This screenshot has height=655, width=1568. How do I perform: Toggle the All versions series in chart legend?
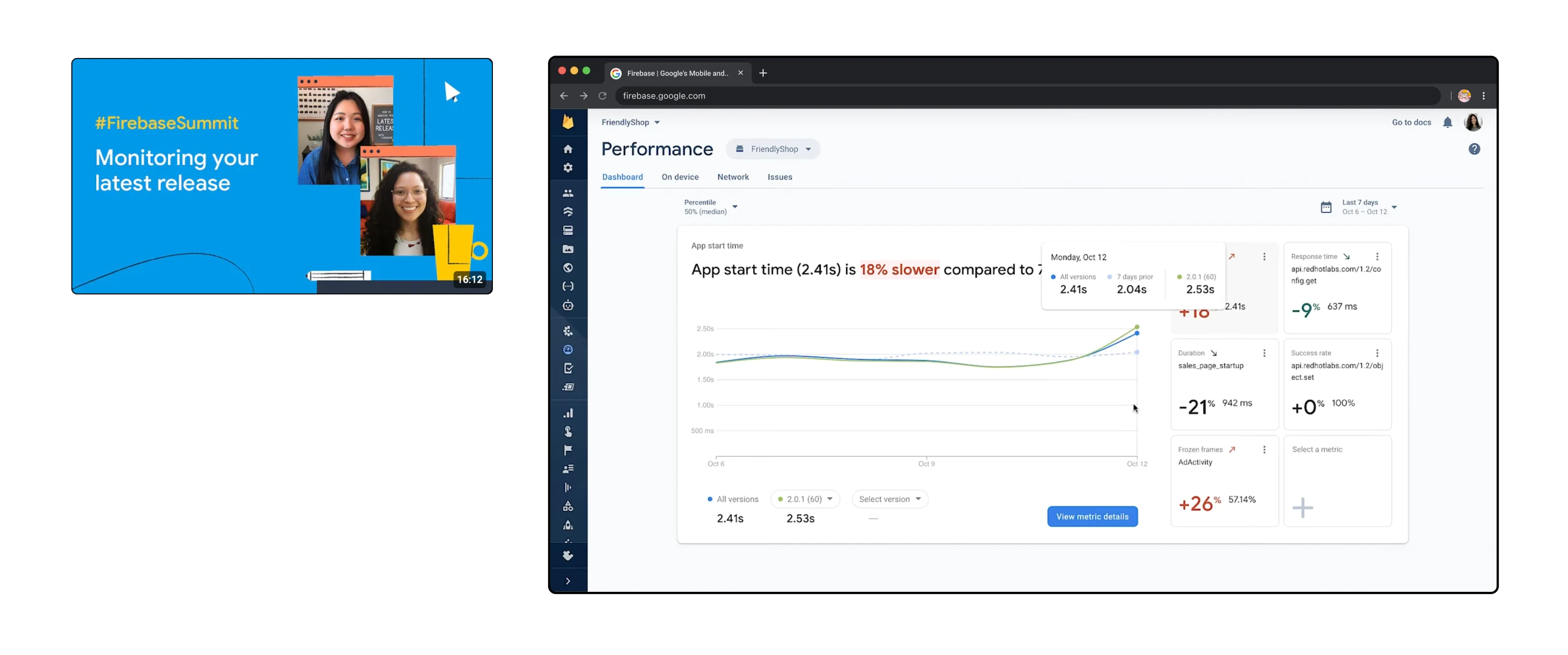click(733, 498)
